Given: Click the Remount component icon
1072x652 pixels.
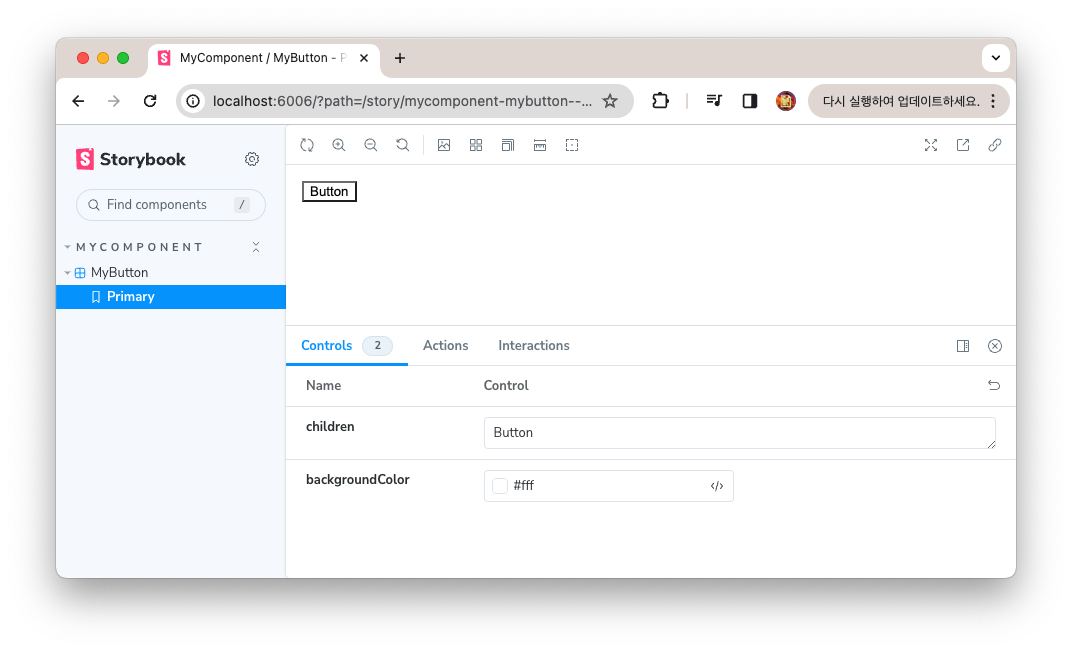Looking at the screenshot, I should pyautogui.click(x=307, y=145).
